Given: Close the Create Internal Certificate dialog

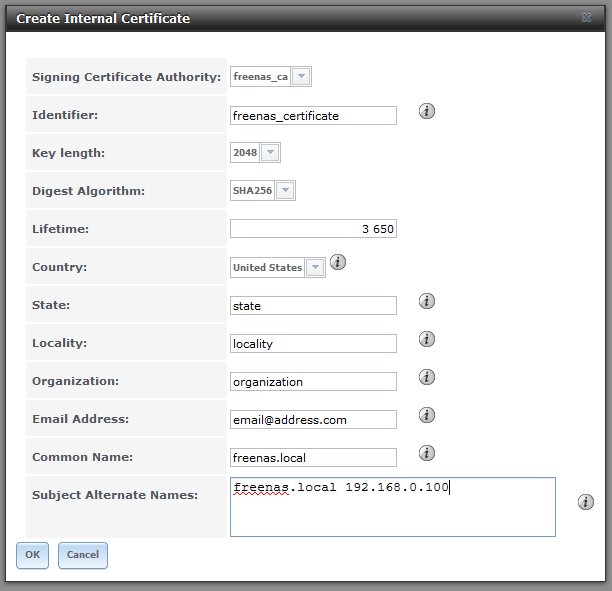Looking at the screenshot, I should pos(585,18).
